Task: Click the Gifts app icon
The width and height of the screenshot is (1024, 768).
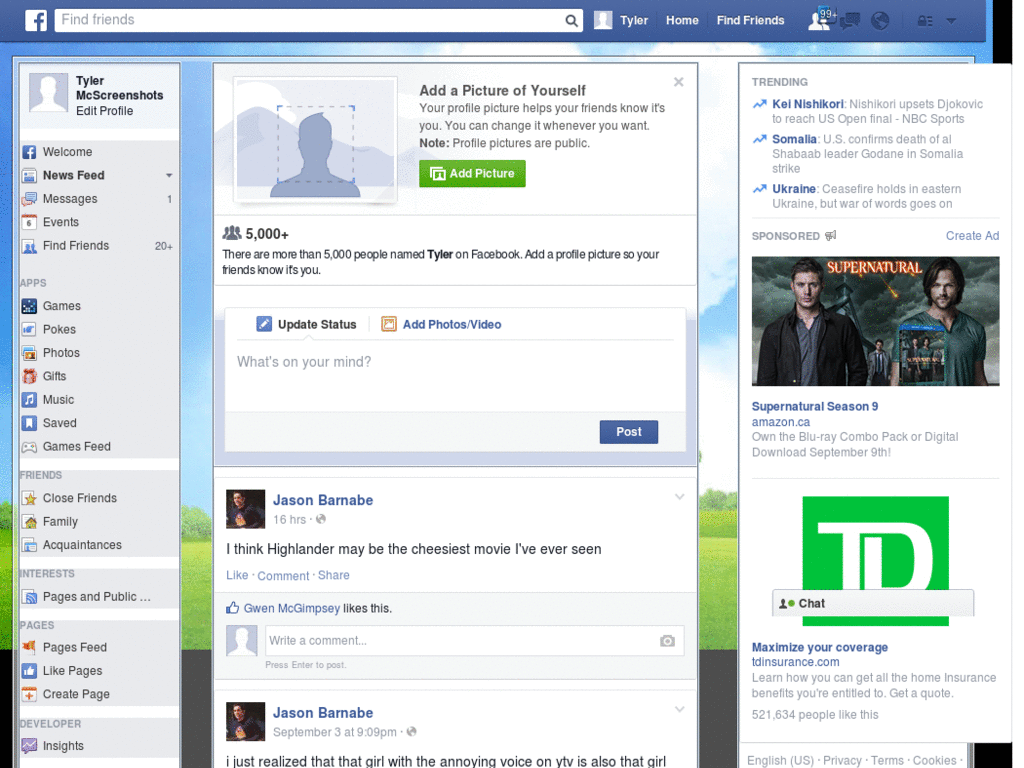Action: point(29,377)
